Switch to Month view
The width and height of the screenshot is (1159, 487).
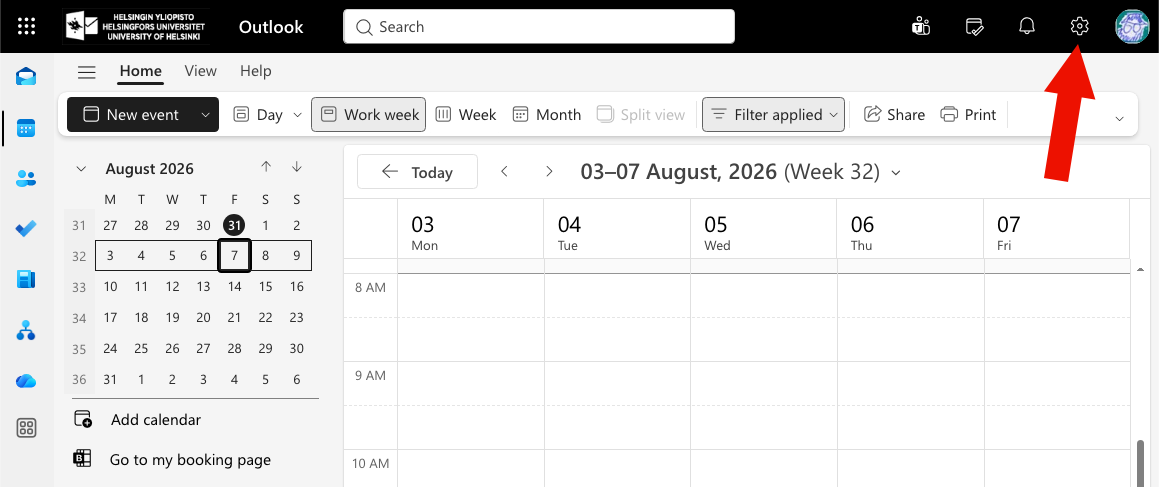pos(547,115)
